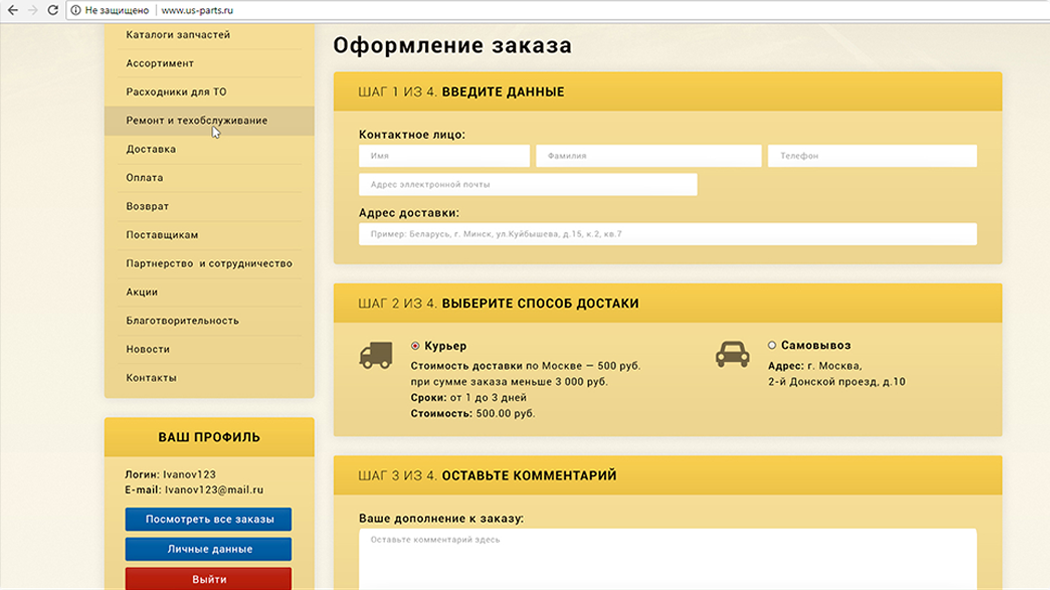1050x590 pixels.
Task: Click 'ШАГ 1 ИЗ 4. ВВЕДИТЕ ДАННЫЕ' header
Action: coord(461,92)
